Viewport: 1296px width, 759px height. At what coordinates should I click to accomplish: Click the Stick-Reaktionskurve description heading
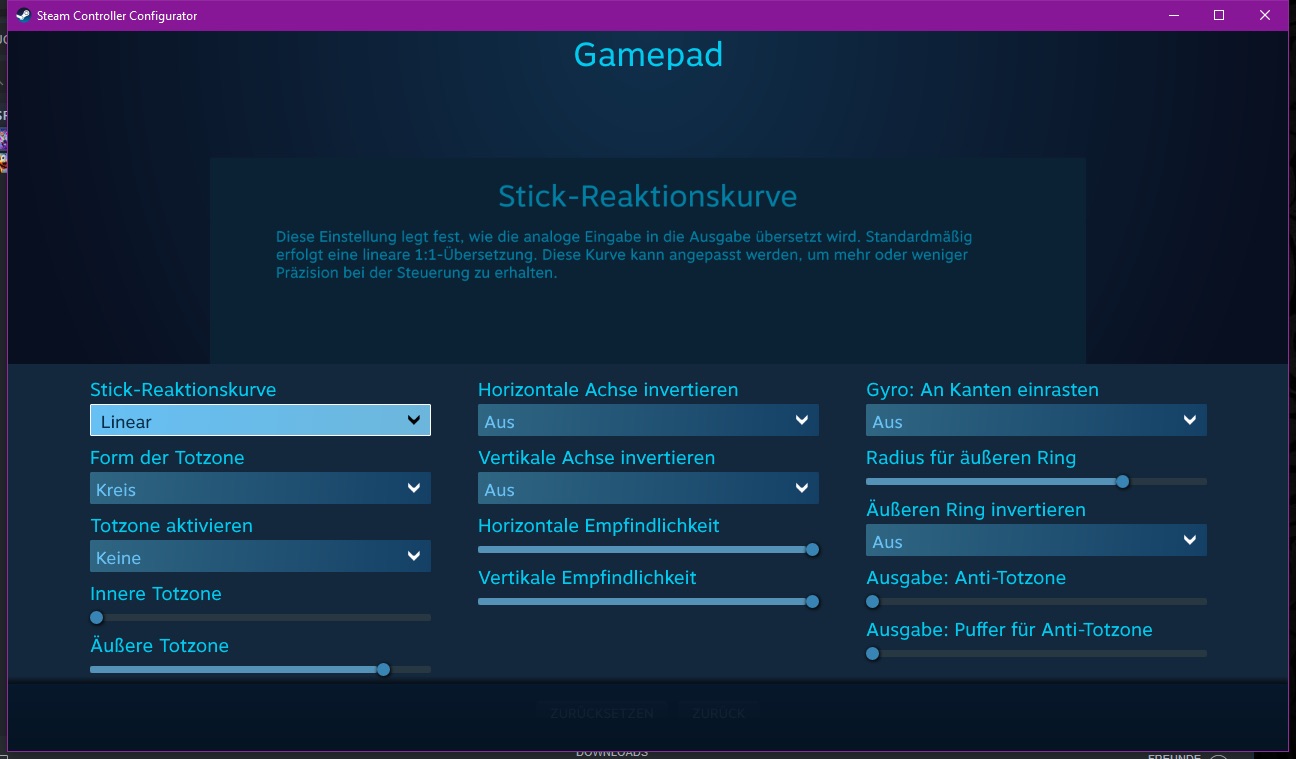pos(648,195)
